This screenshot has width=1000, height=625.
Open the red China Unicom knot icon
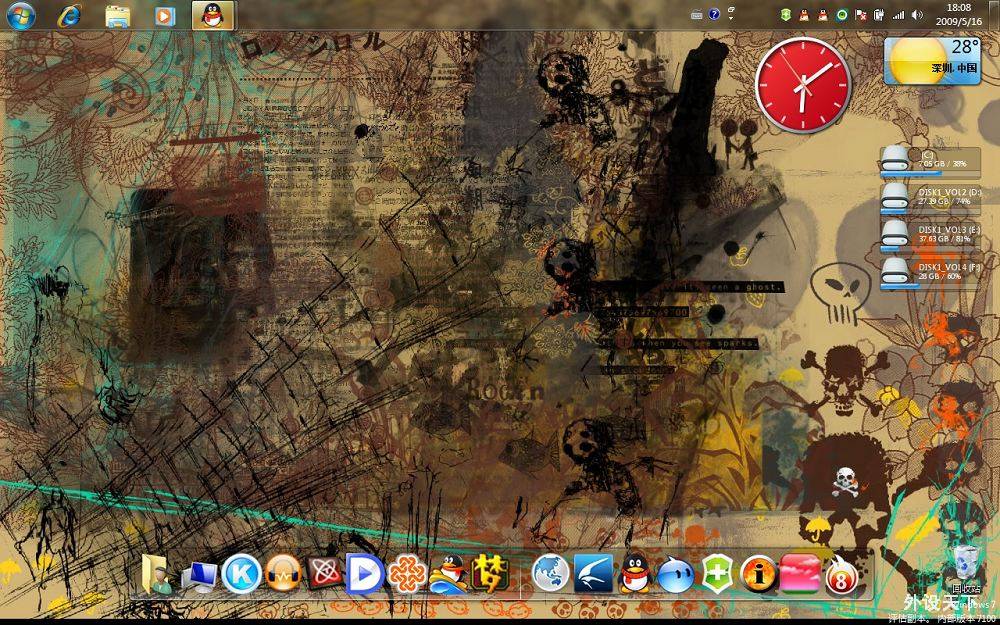click(405, 574)
